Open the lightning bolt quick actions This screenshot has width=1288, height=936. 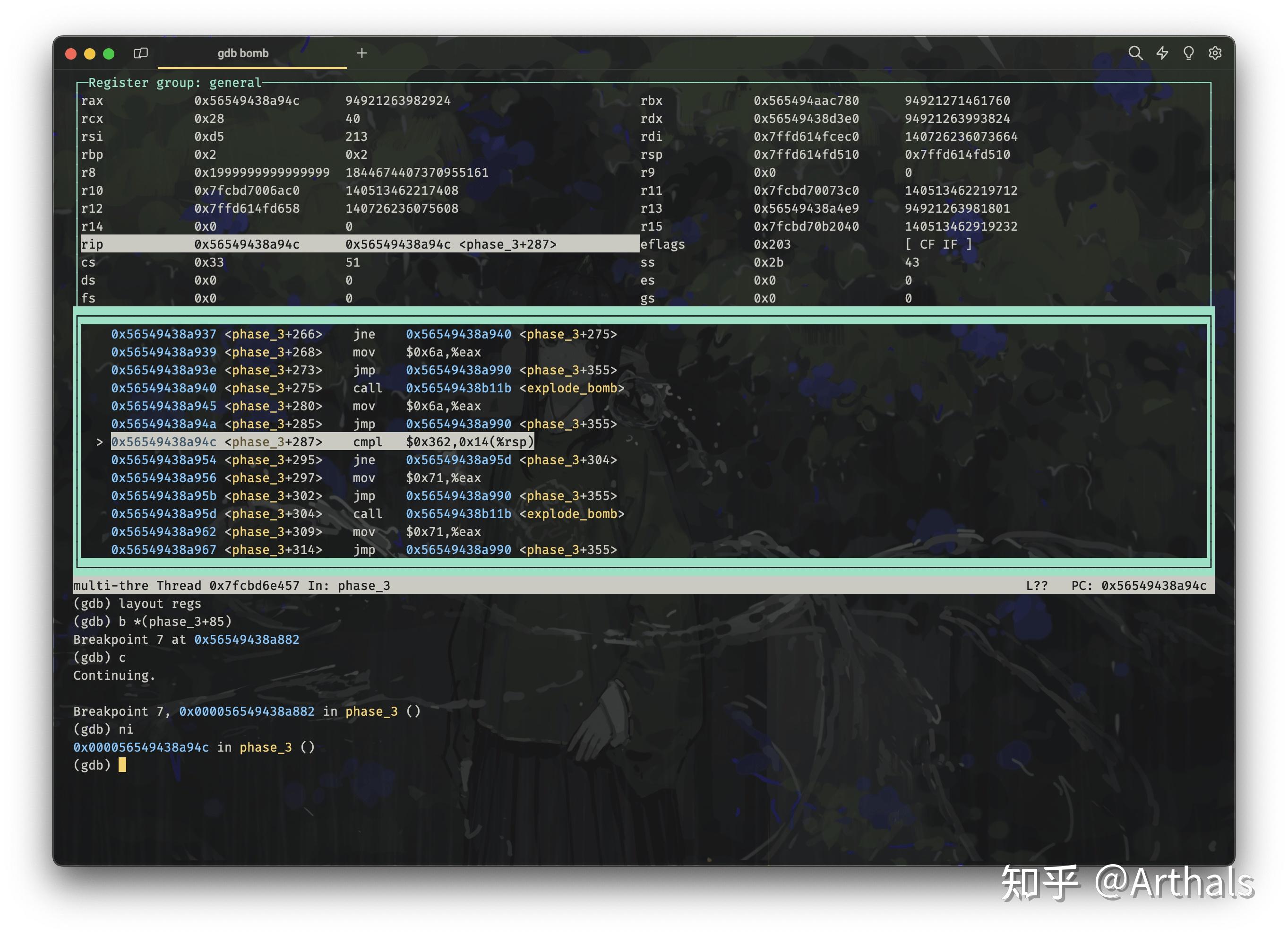point(1162,53)
